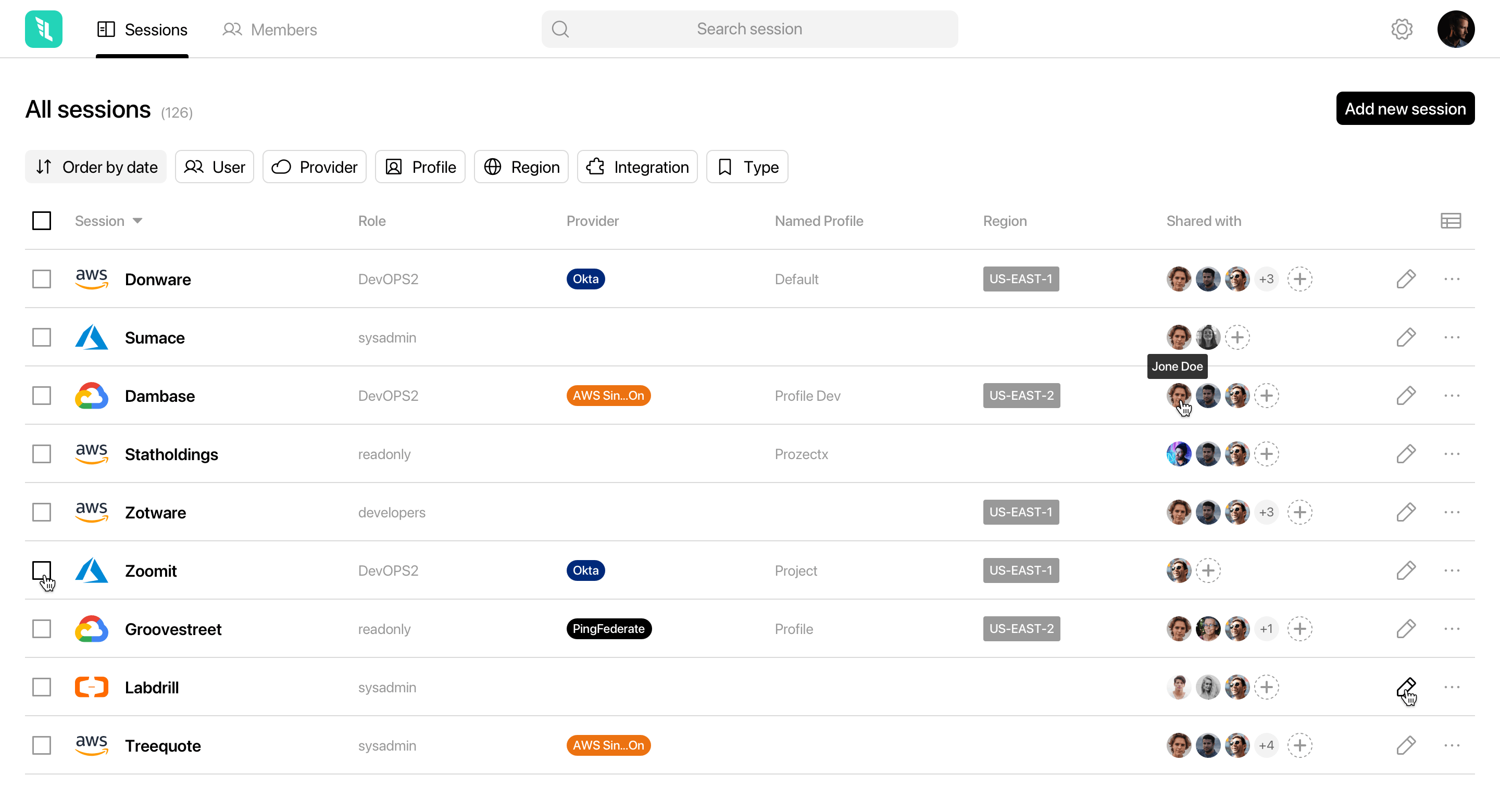1500x812 pixels.
Task: Edit the Labdrill session with pencil icon
Action: coord(1405,687)
